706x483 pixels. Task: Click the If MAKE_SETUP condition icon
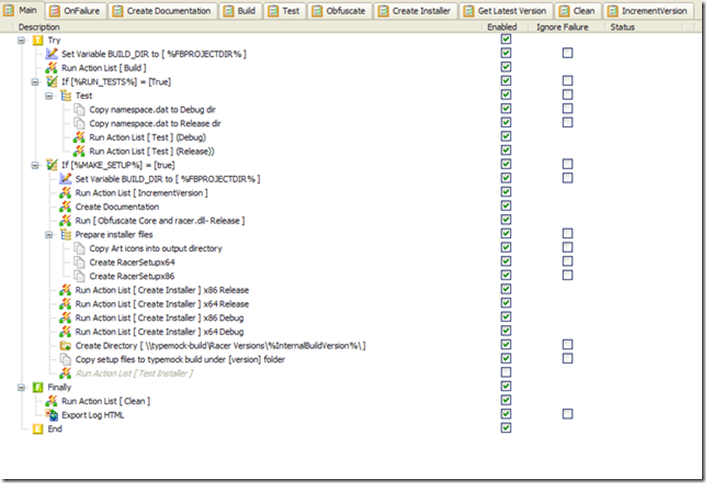pos(52,165)
